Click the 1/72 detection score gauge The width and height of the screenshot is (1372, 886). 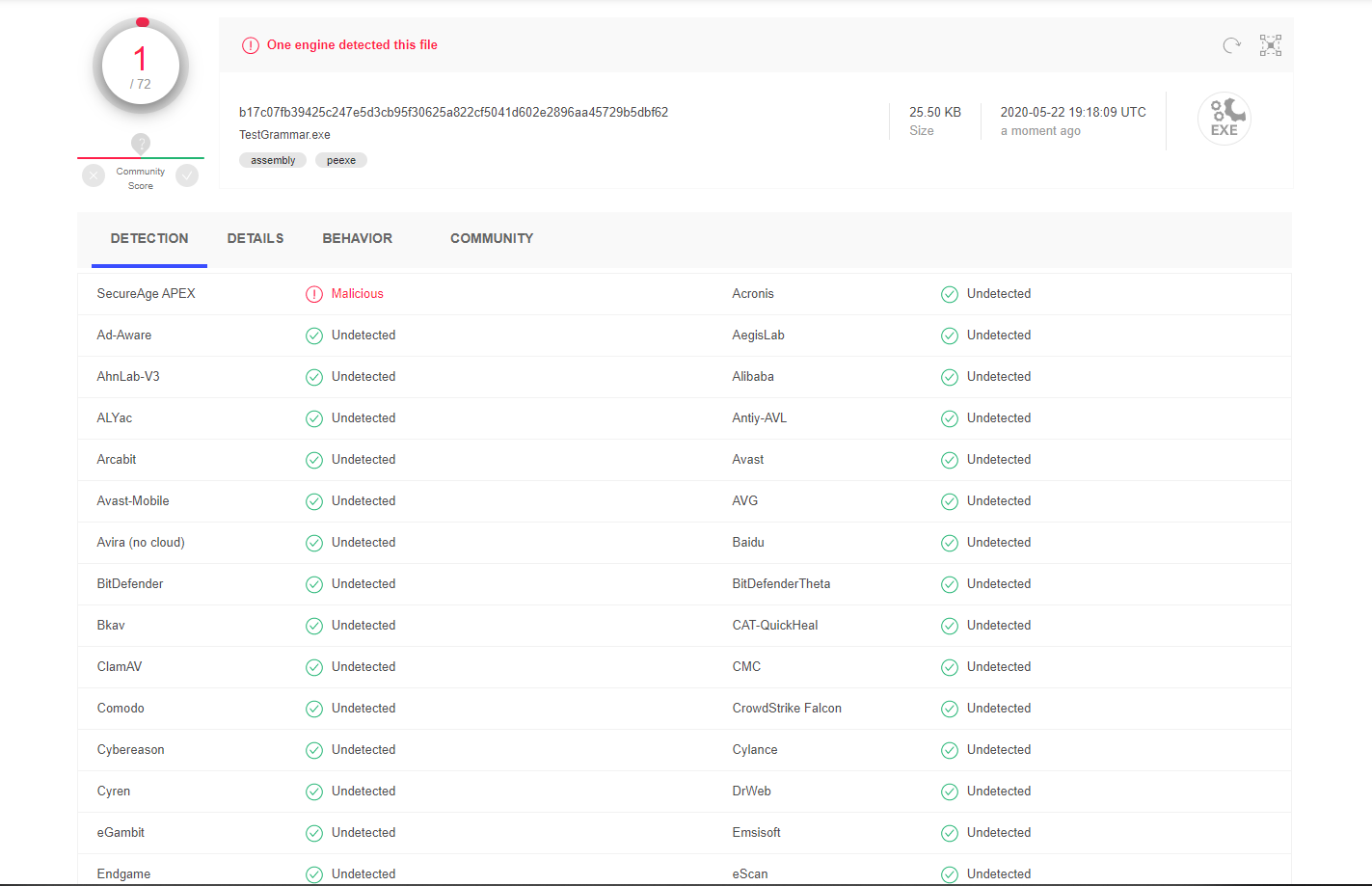(x=141, y=67)
